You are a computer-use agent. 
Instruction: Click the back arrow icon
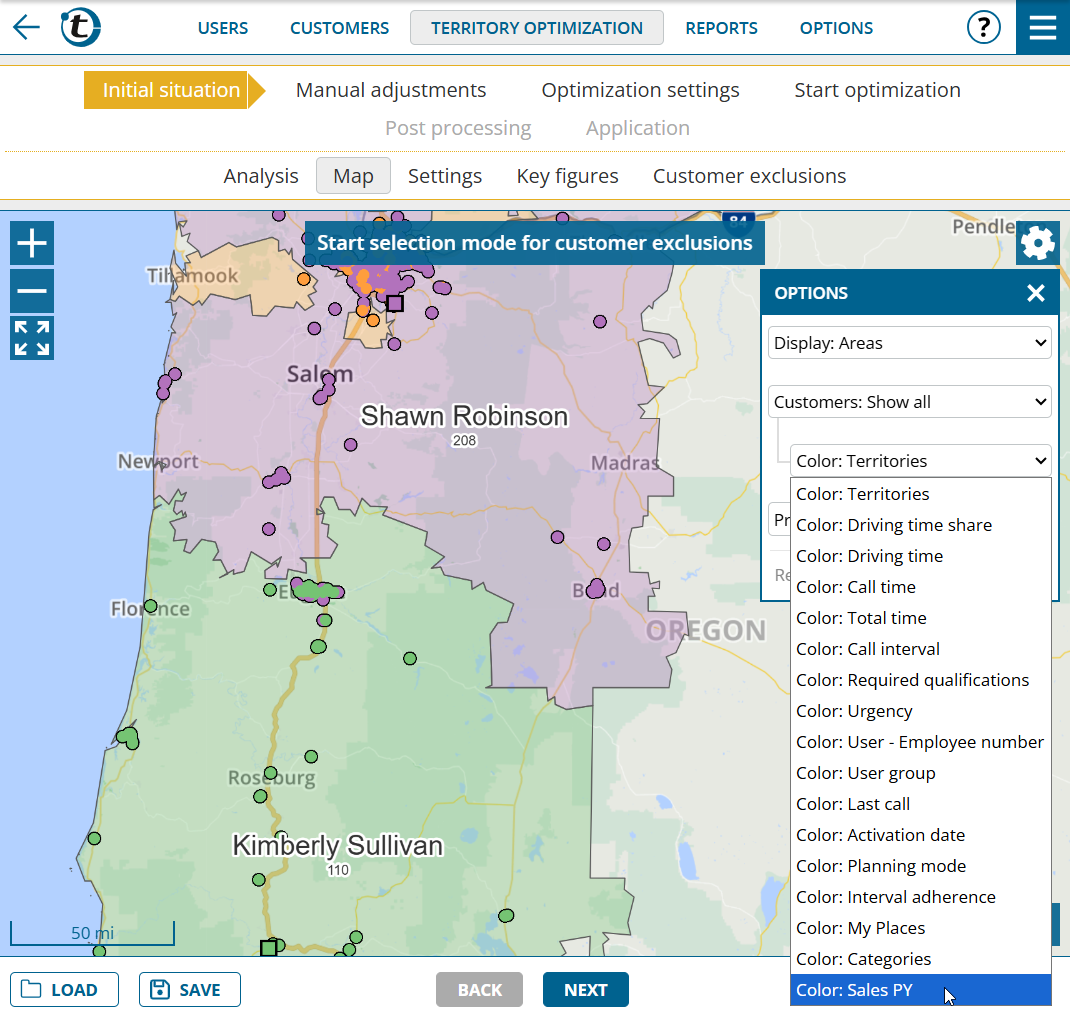tap(27, 27)
